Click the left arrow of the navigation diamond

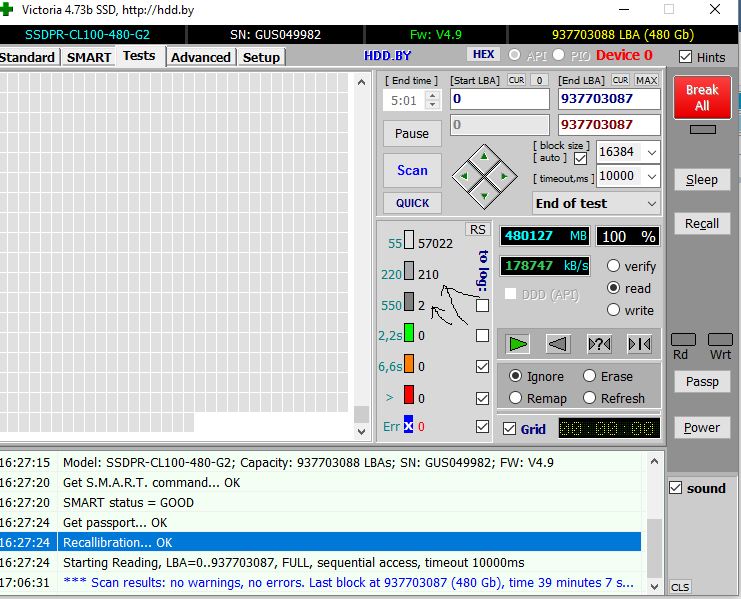(464, 176)
